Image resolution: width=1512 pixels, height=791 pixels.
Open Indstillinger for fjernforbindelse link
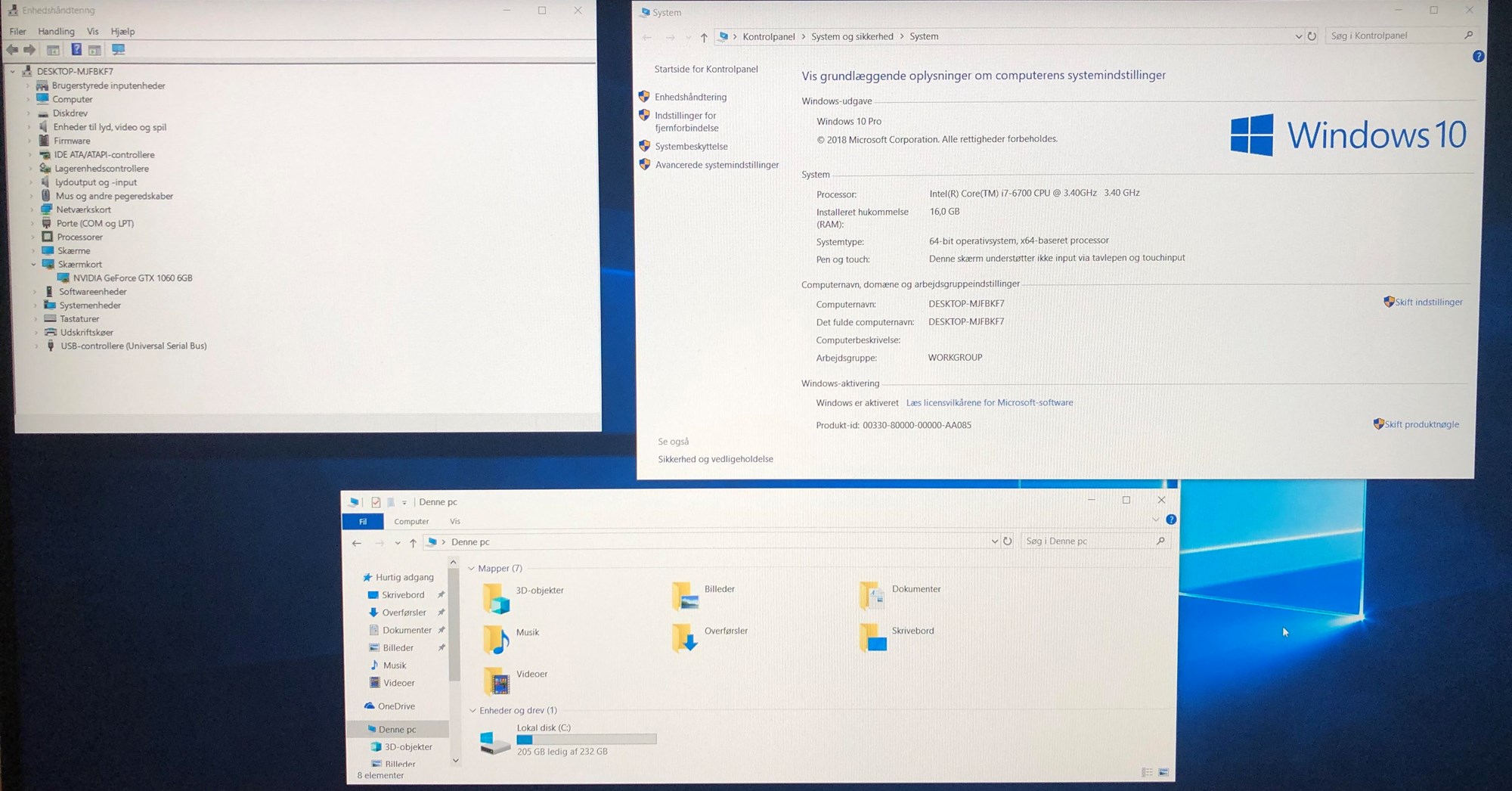(686, 122)
